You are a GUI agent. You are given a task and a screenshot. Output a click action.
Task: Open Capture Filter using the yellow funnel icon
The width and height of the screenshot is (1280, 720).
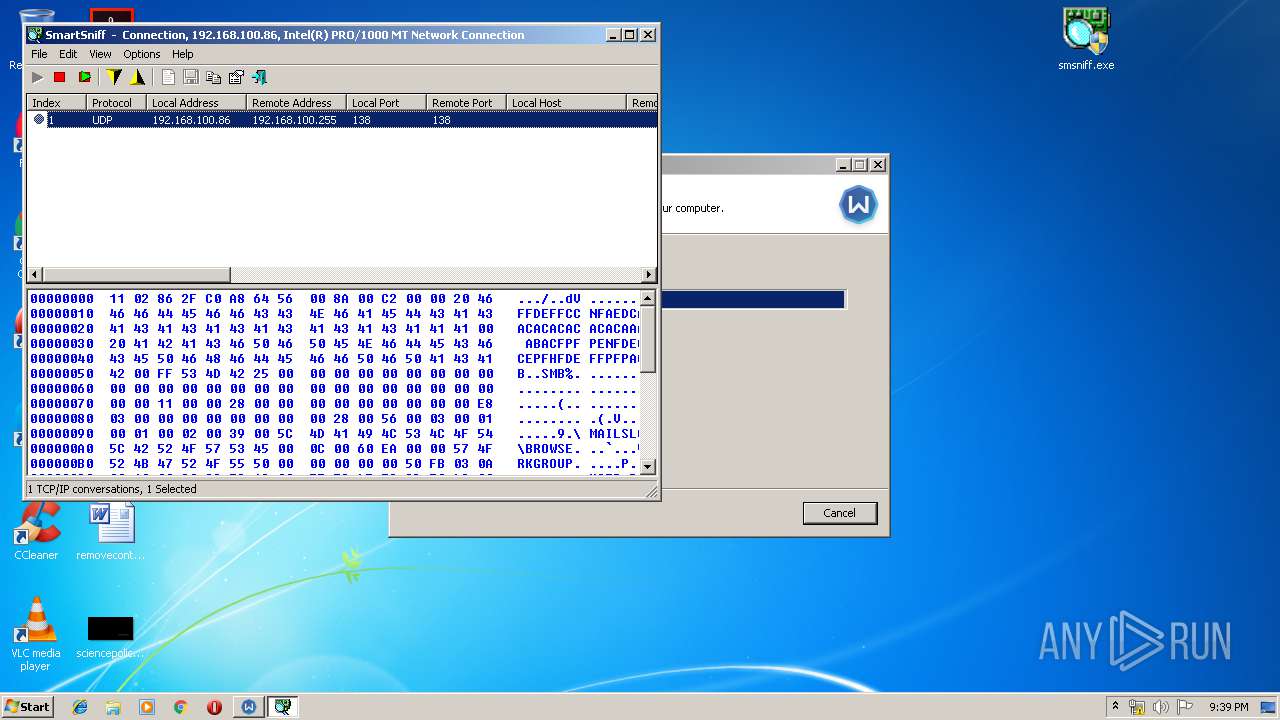tap(114, 77)
